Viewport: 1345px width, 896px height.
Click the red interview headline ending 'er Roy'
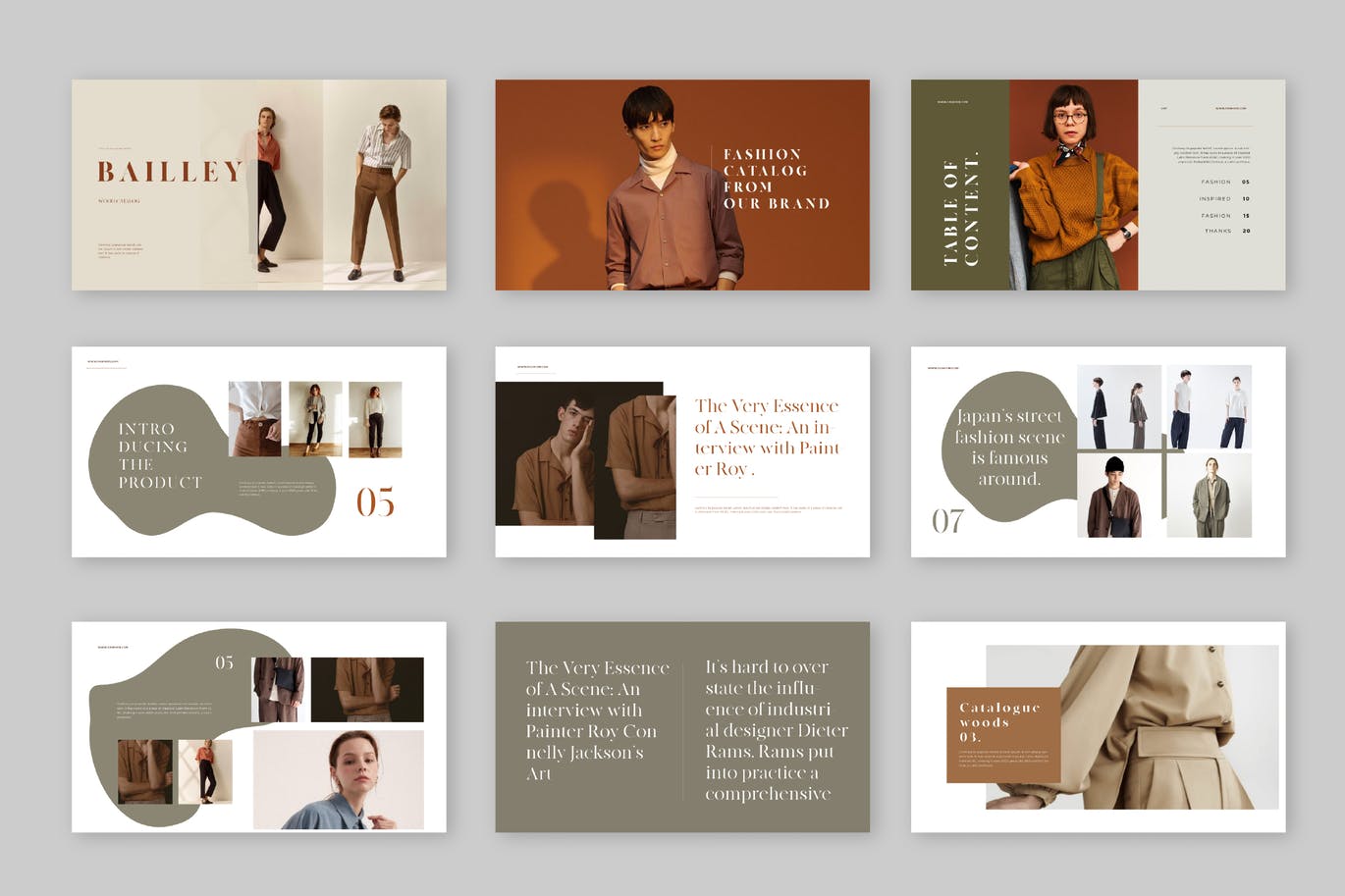pos(766,437)
